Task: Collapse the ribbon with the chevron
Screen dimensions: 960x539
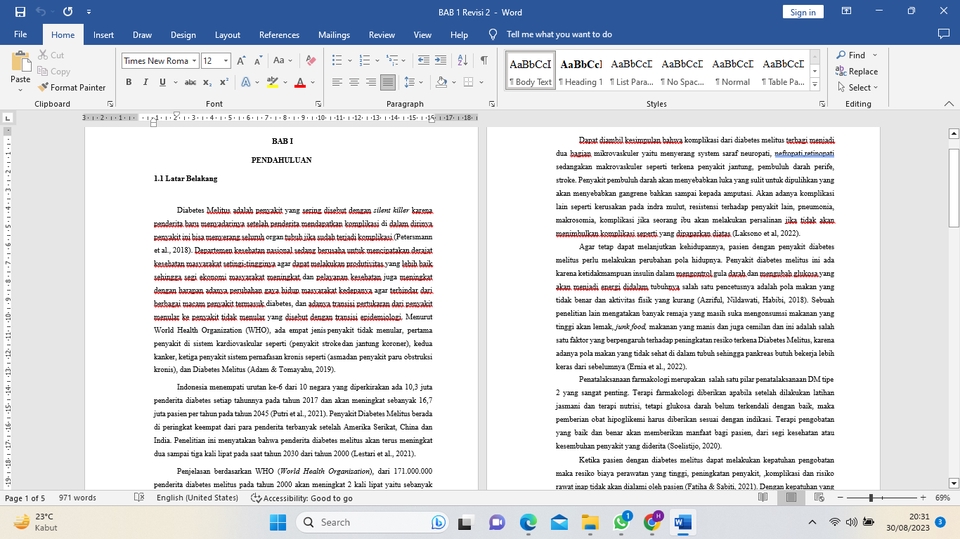Action: [x=949, y=104]
